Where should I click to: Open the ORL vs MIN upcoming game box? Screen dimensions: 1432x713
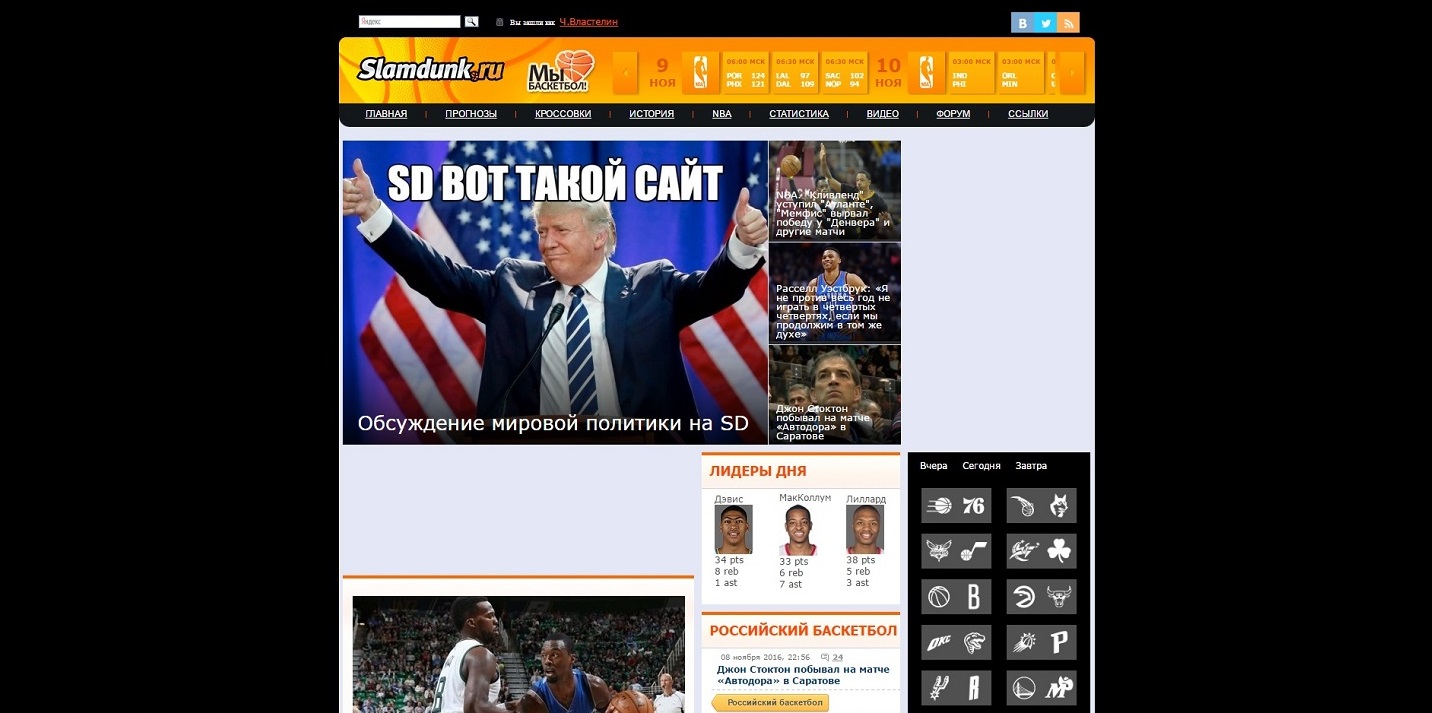tap(1020, 73)
